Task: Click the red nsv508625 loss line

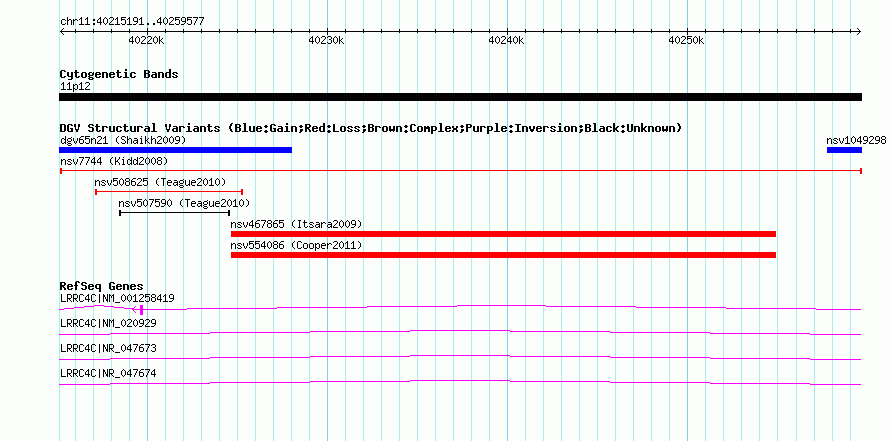Action: 169,192
